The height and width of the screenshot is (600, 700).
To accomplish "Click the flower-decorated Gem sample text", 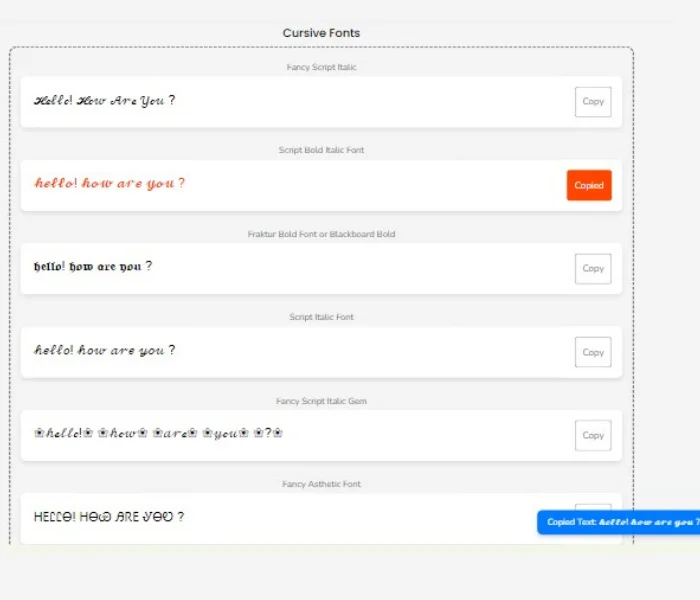I will coord(159,434).
